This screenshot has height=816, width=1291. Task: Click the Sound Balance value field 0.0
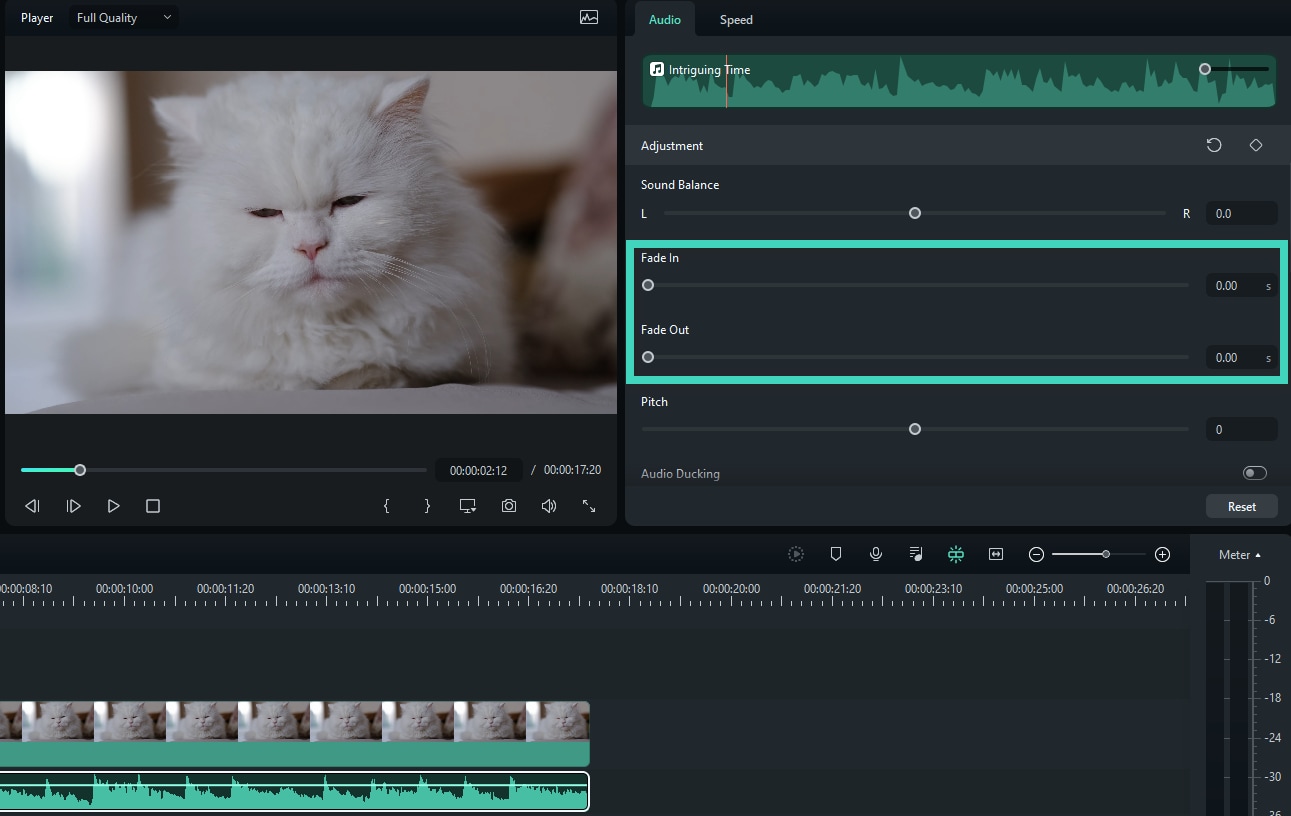[1241, 213]
